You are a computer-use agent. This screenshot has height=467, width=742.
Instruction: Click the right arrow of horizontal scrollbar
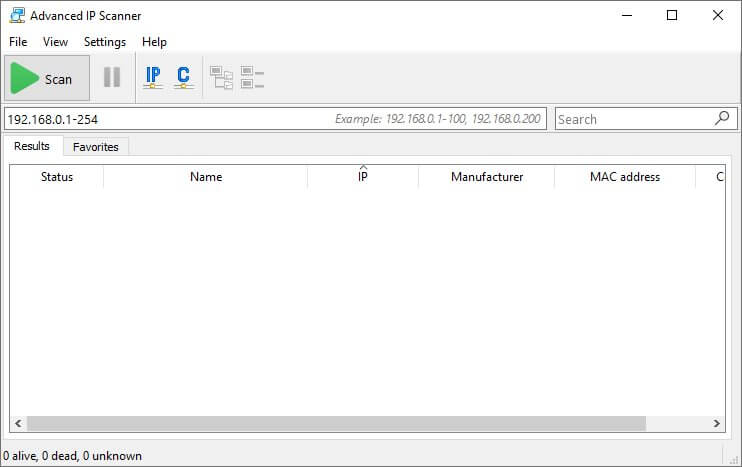(x=716, y=423)
